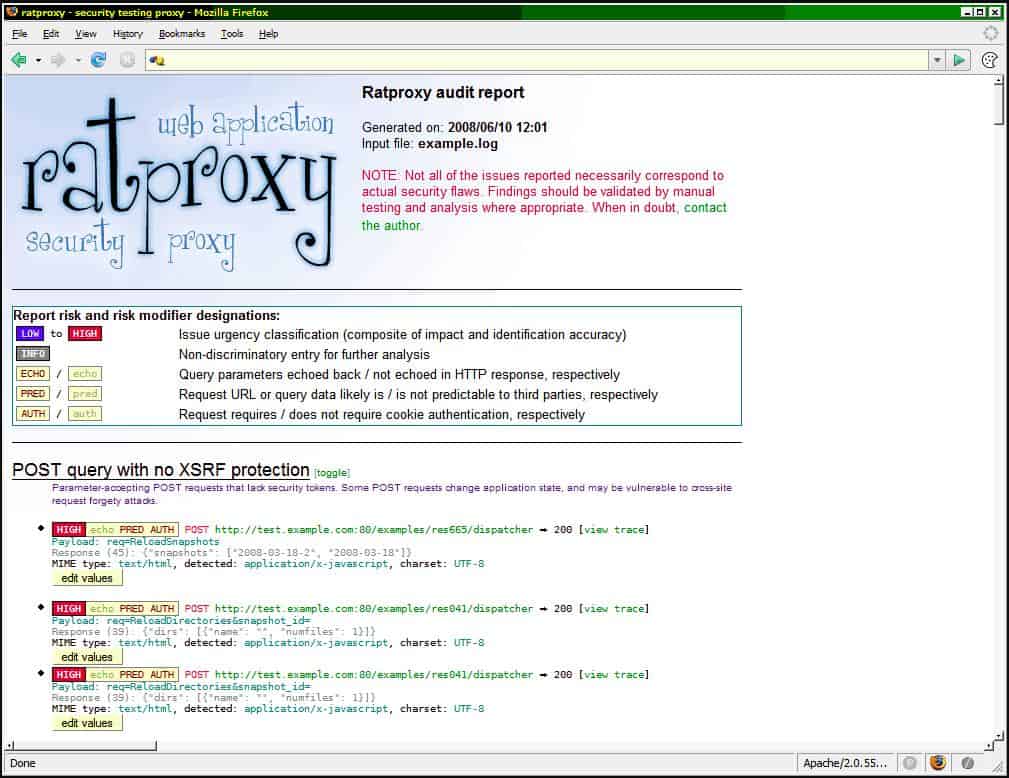Open the Forward button history dropdown arrow
Viewport: 1009px width, 778px height.
tap(78, 60)
